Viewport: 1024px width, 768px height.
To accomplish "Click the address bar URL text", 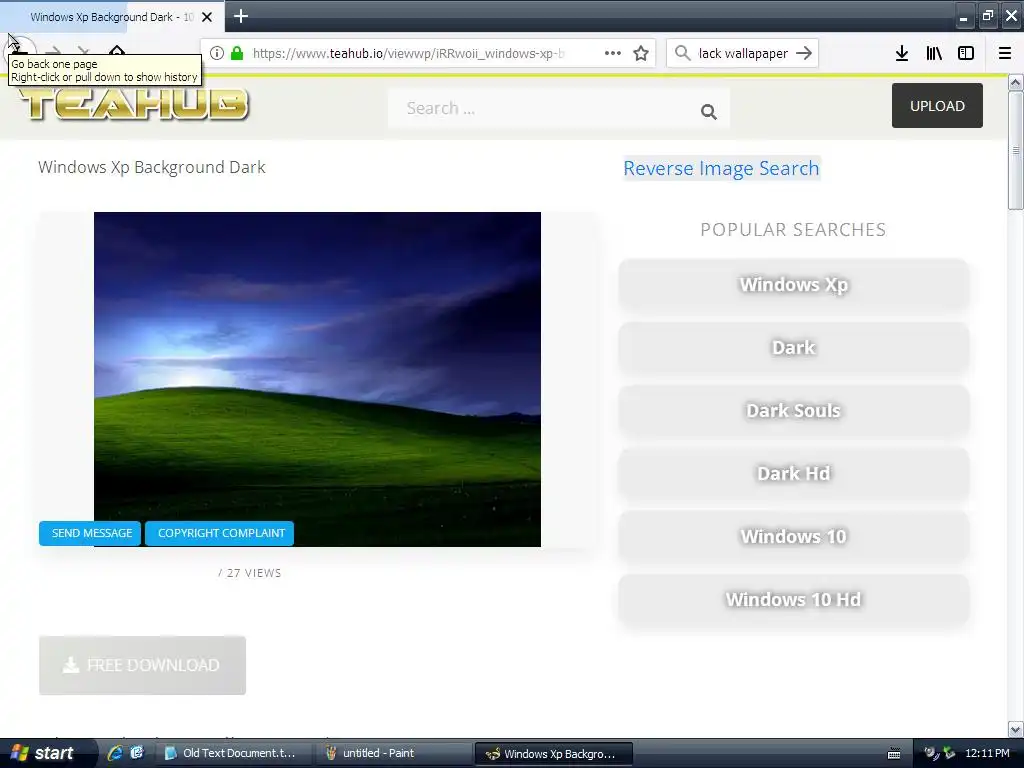I will [408, 54].
